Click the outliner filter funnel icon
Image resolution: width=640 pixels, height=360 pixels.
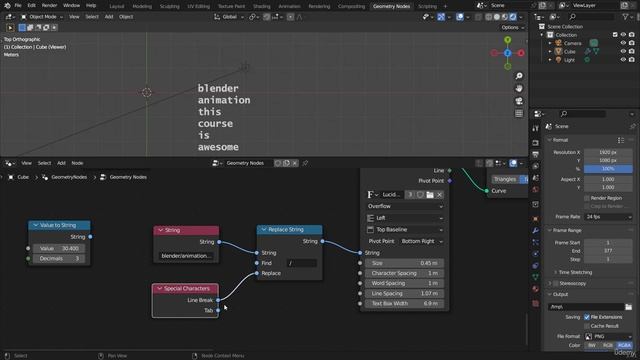pyautogui.click(x=625, y=17)
